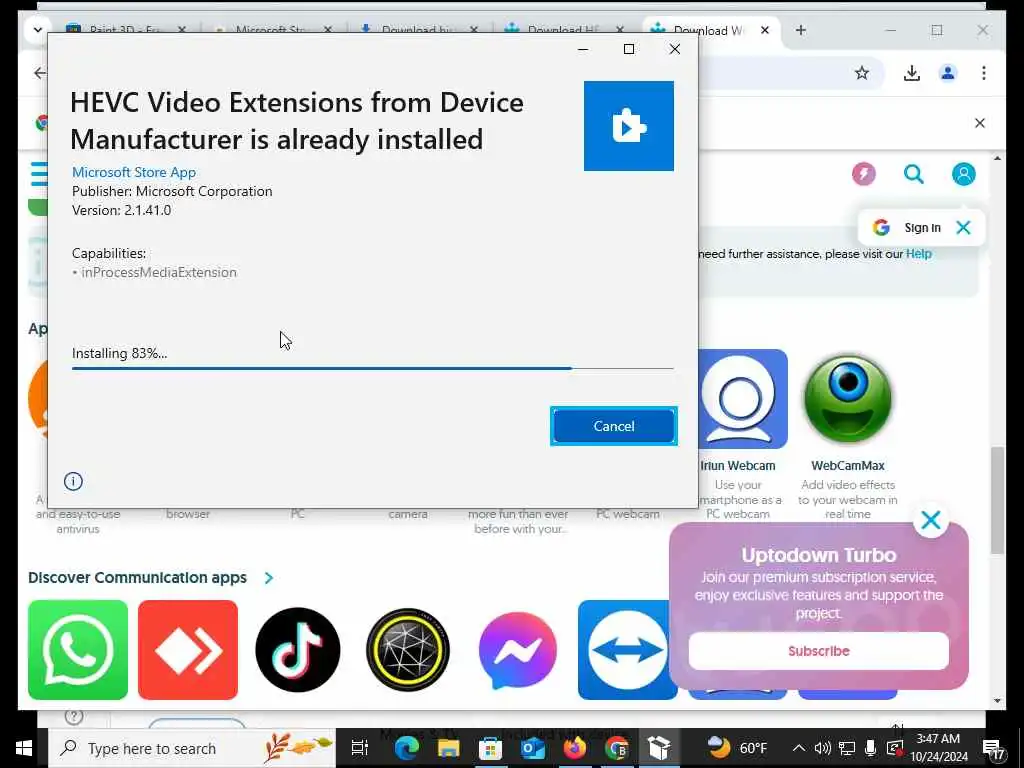Viewport: 1024px width, 768px height.
Task: Open File Explorer from taskbar
Action: (449, 748)
